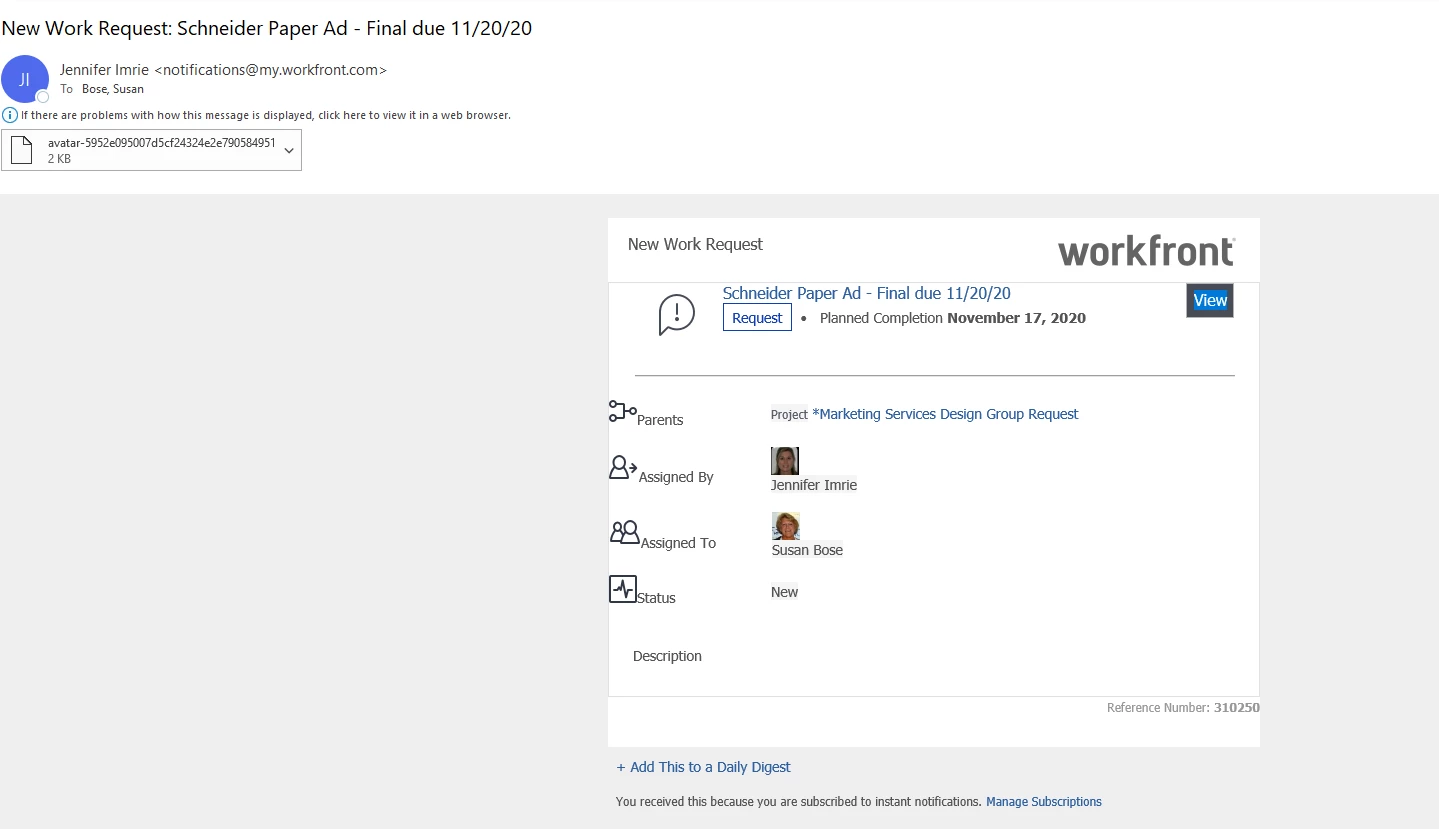The width and height of the screenshot is (1439, 829).
Task: Click the planned completion date November 17, 2020
Action: pos(1016,318)
